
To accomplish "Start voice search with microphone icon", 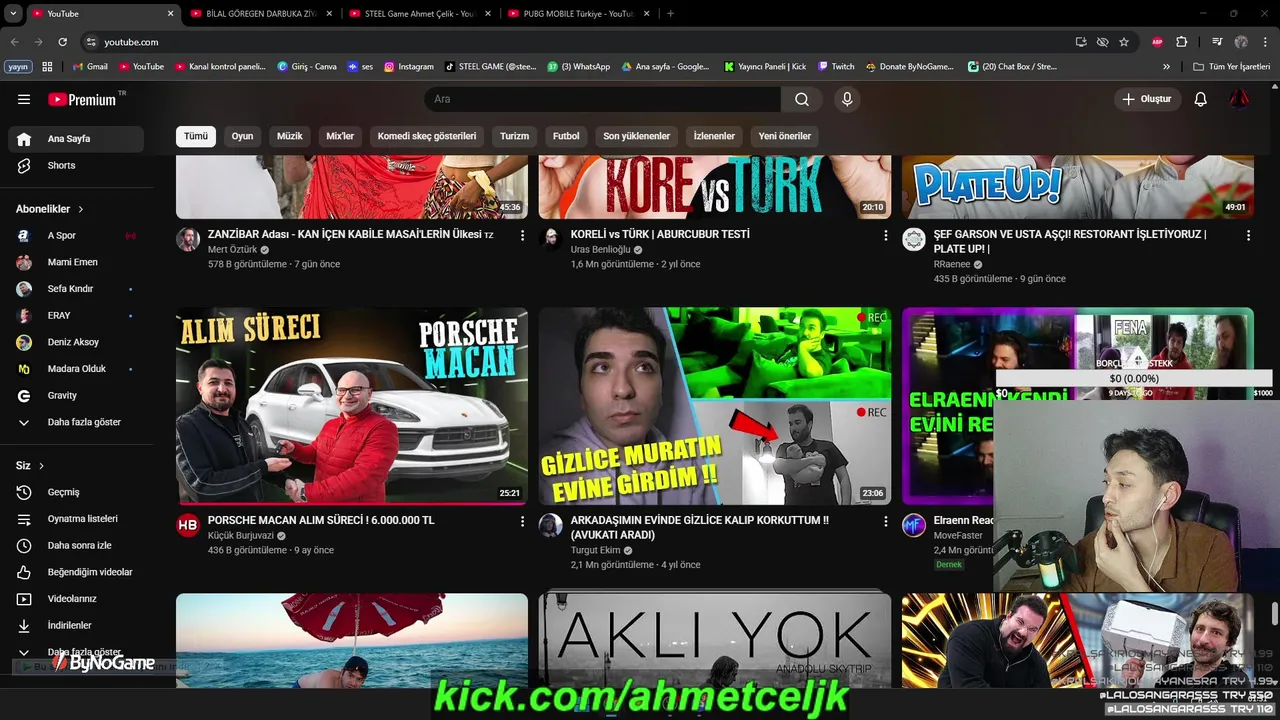I will pos(847,99).
